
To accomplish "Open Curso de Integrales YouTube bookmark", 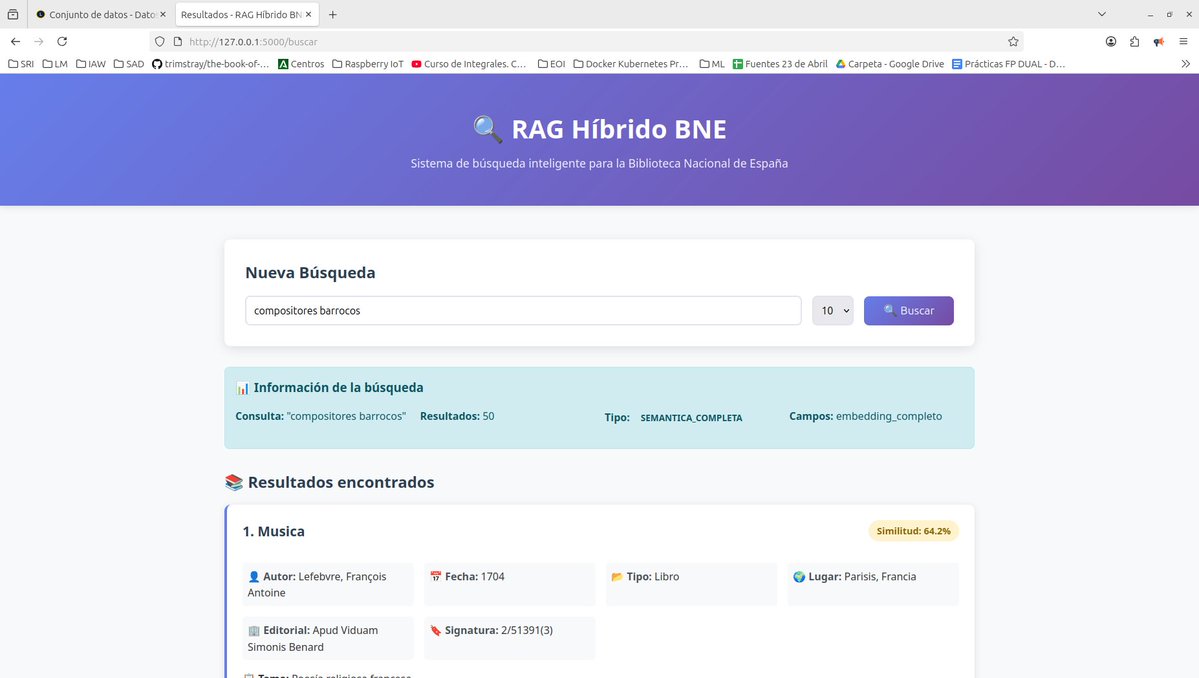I will [x=469, y=64].
